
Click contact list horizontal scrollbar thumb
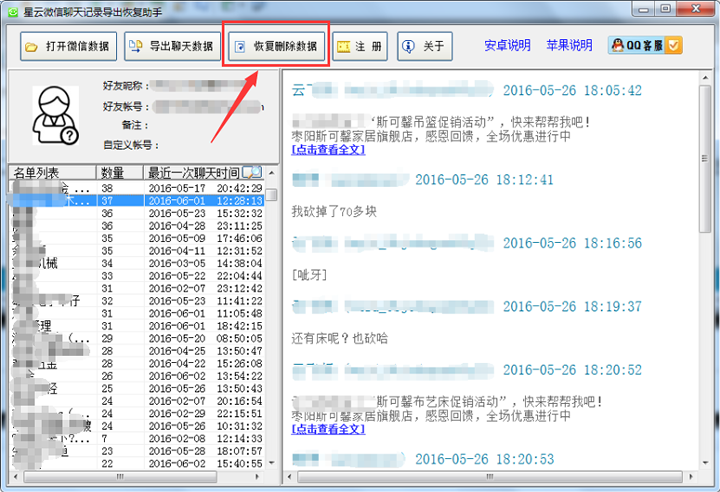120,477
